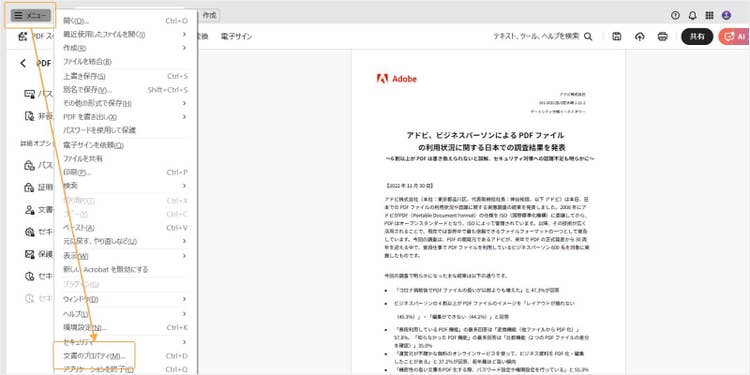Choose 印刷(P)... from the menu
This screenshot has width=750, height=375.
click(x=125, y=172)
